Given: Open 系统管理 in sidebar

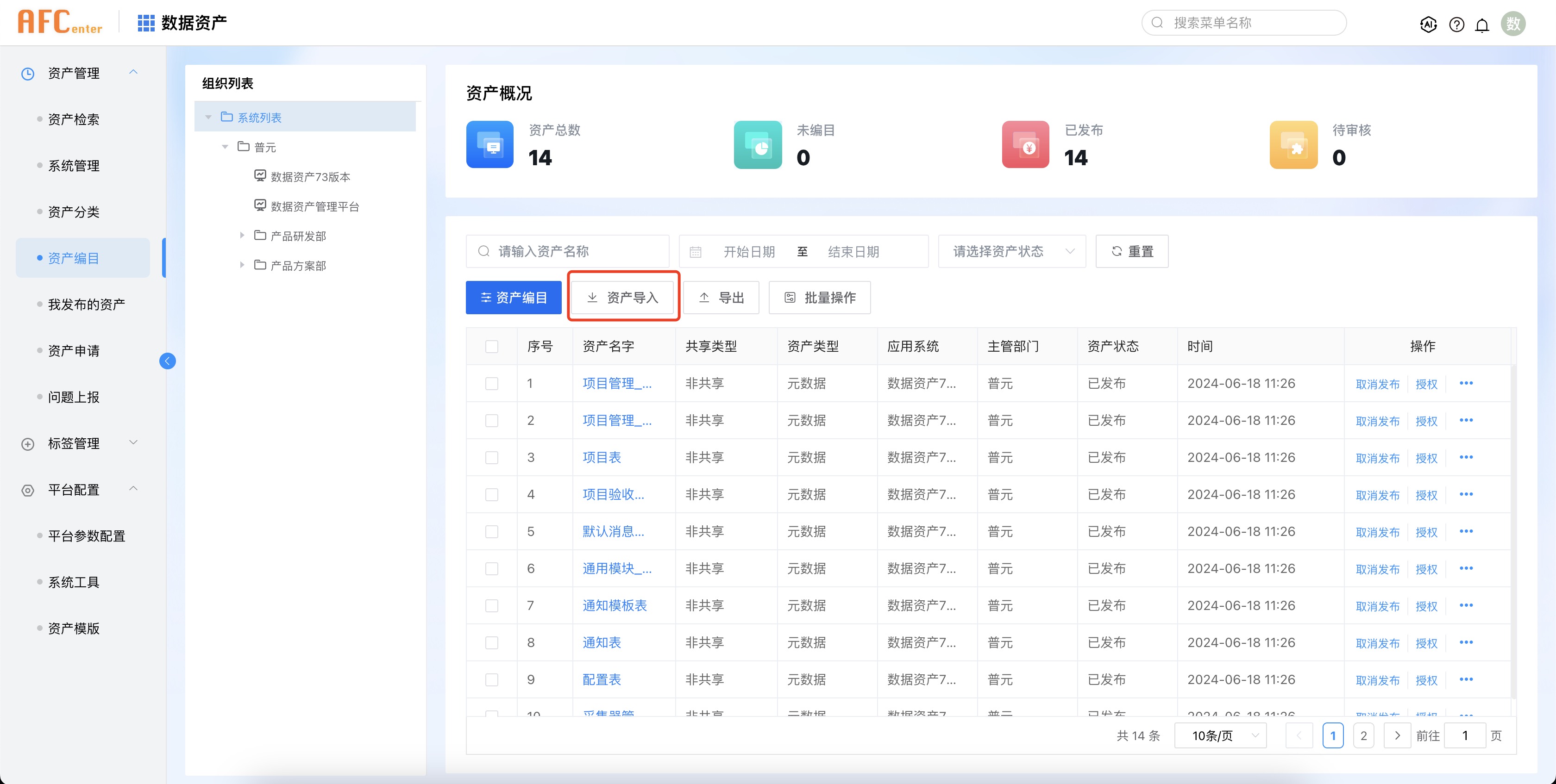Looking at the screenshot, I should (x=74, y=165).
